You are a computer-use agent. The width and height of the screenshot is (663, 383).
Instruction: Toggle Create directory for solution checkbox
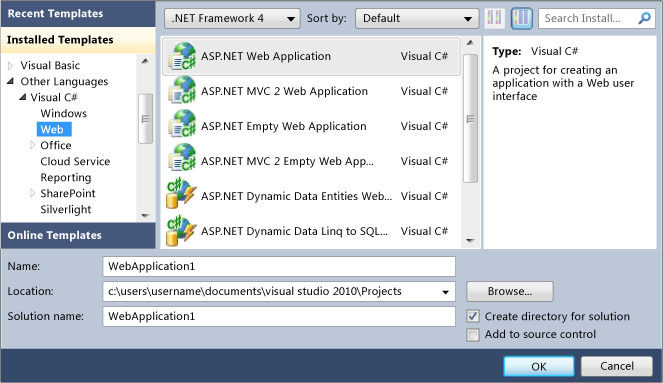pos(473,316)
